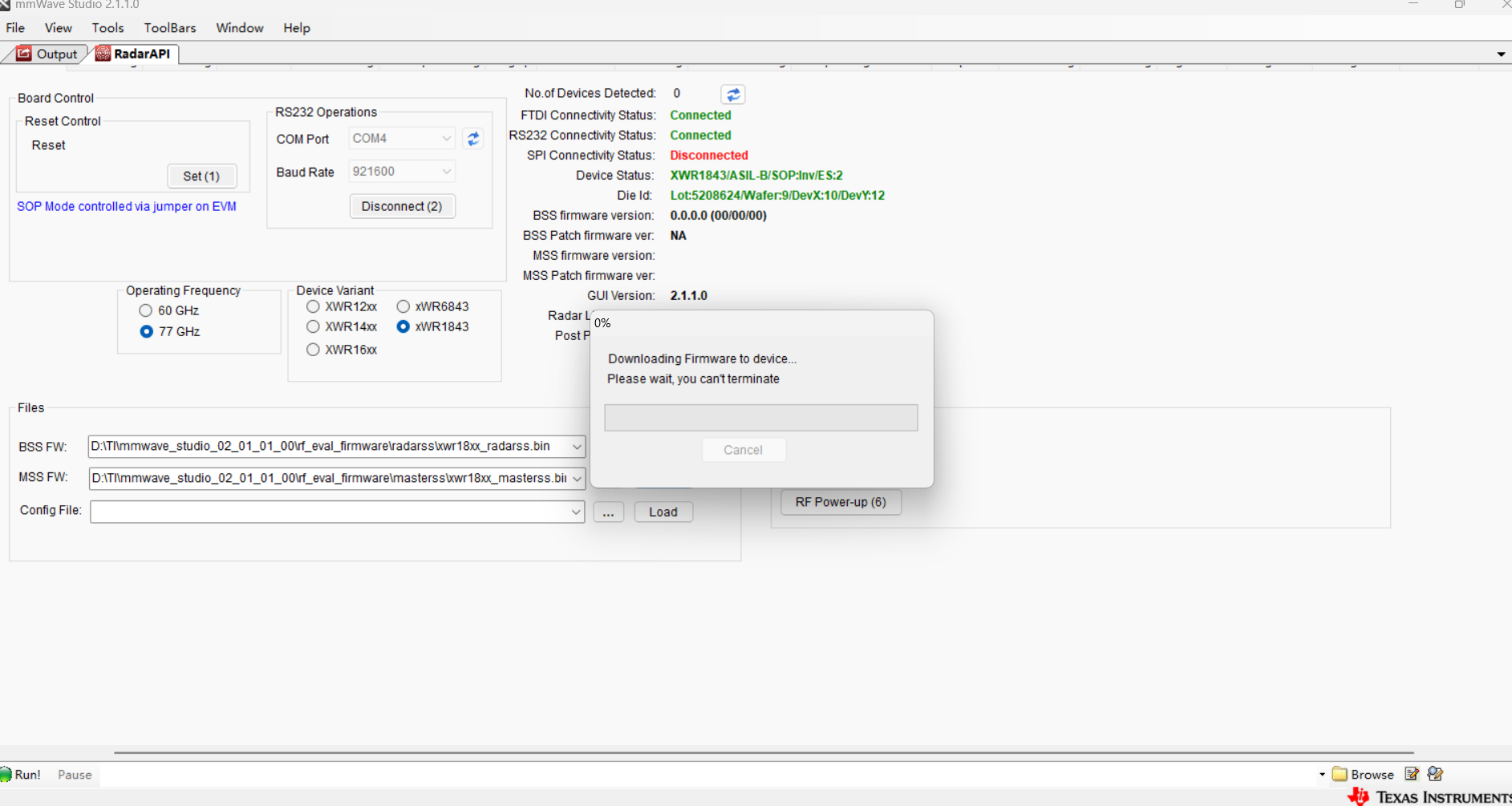Click the '...' config file browse button
Image resolution: width=1512 pixels, height=806 pixels.
[609, 512]
